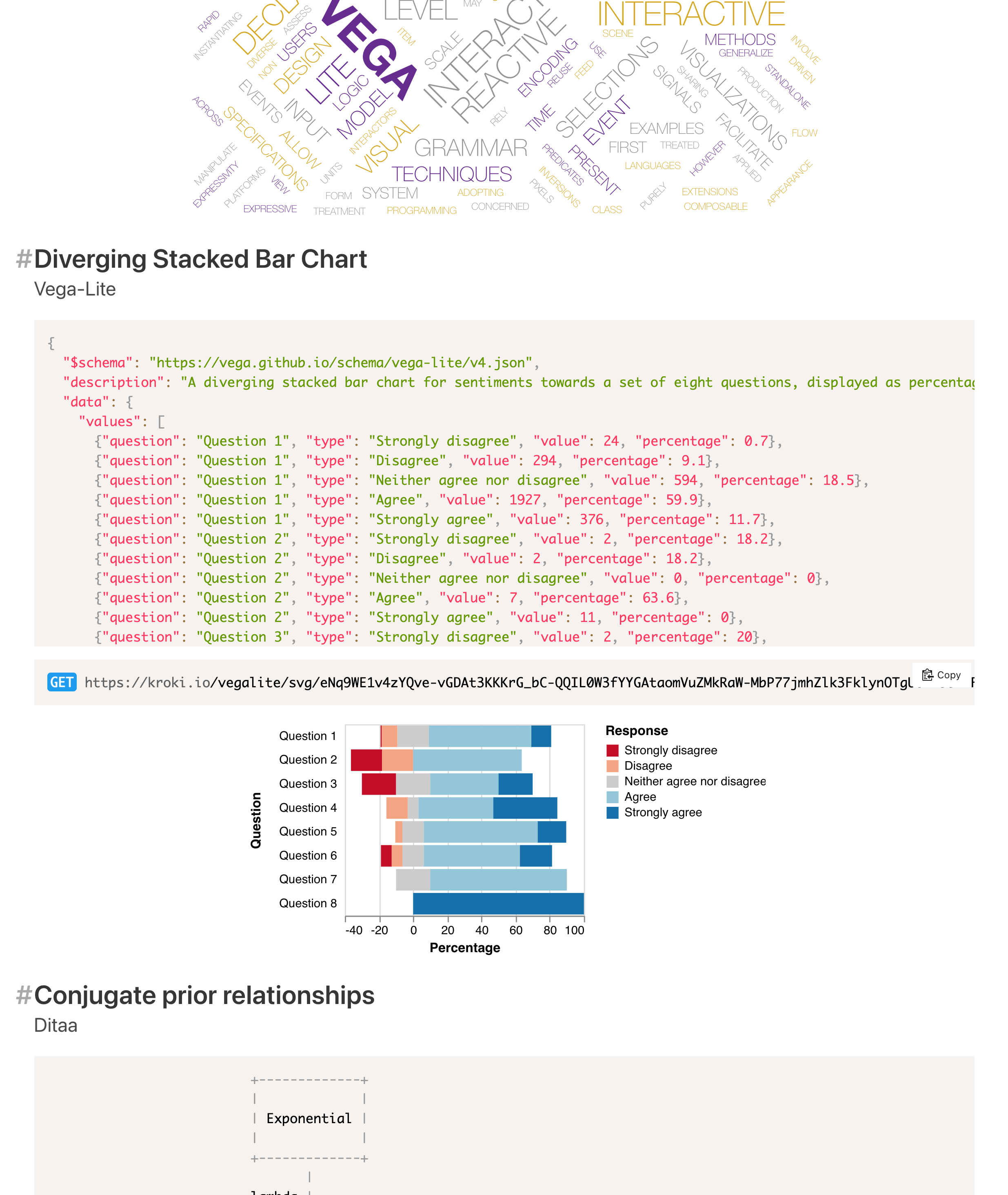Open the Conjugate prior relationships heading link
The image size is (1008, 1195).
(x=204, y=995)
